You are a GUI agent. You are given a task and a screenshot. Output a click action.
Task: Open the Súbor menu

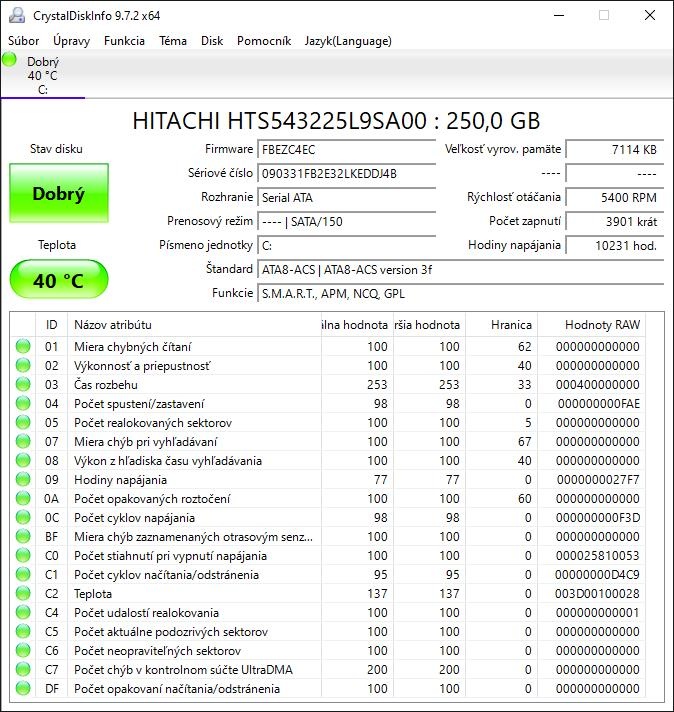click(x=23, y=41)
